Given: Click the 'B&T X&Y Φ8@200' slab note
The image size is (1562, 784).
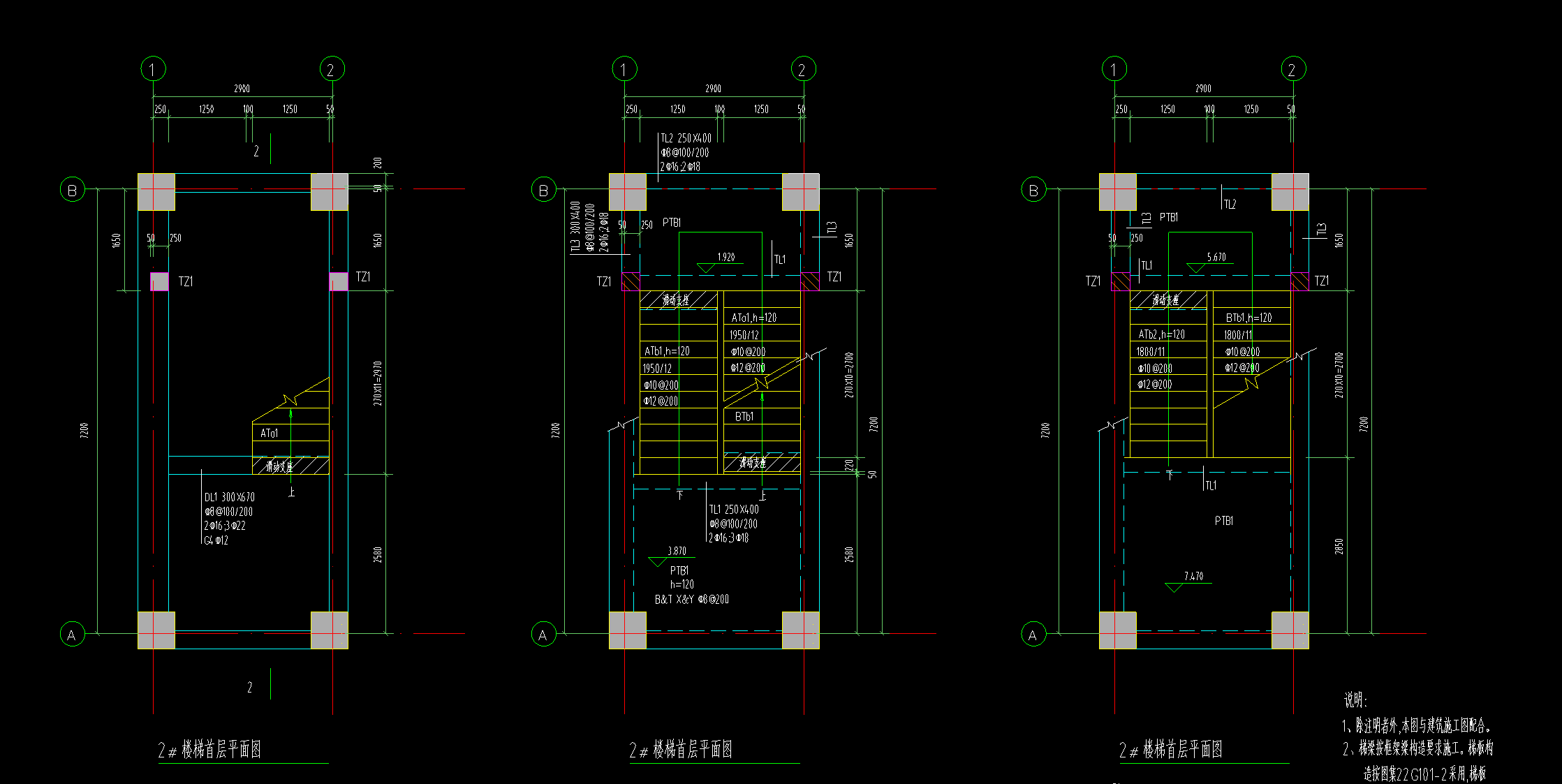Looking at the screenshot, I should (691, 600).
